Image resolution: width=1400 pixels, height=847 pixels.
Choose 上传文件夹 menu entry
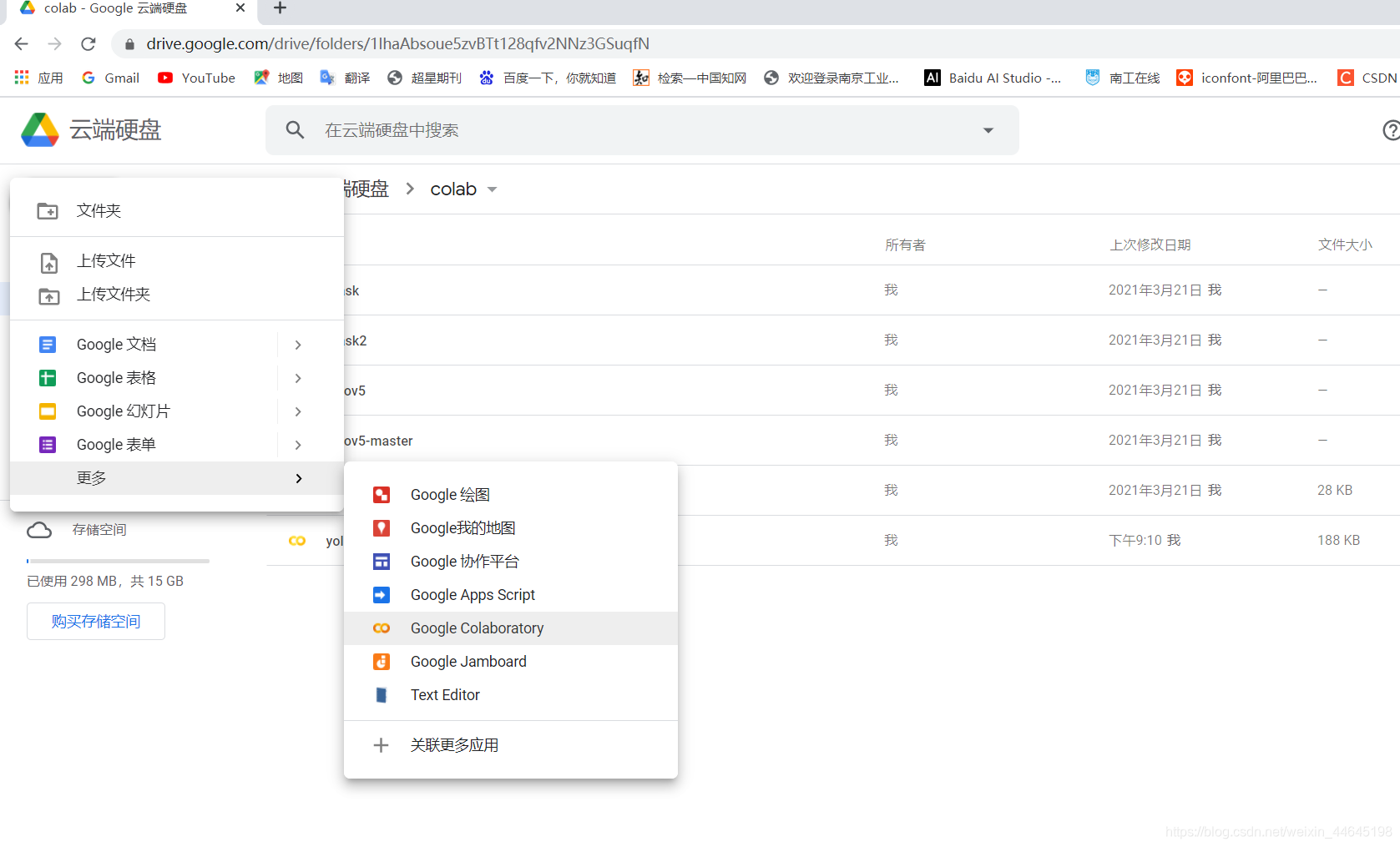click(177, 295)
